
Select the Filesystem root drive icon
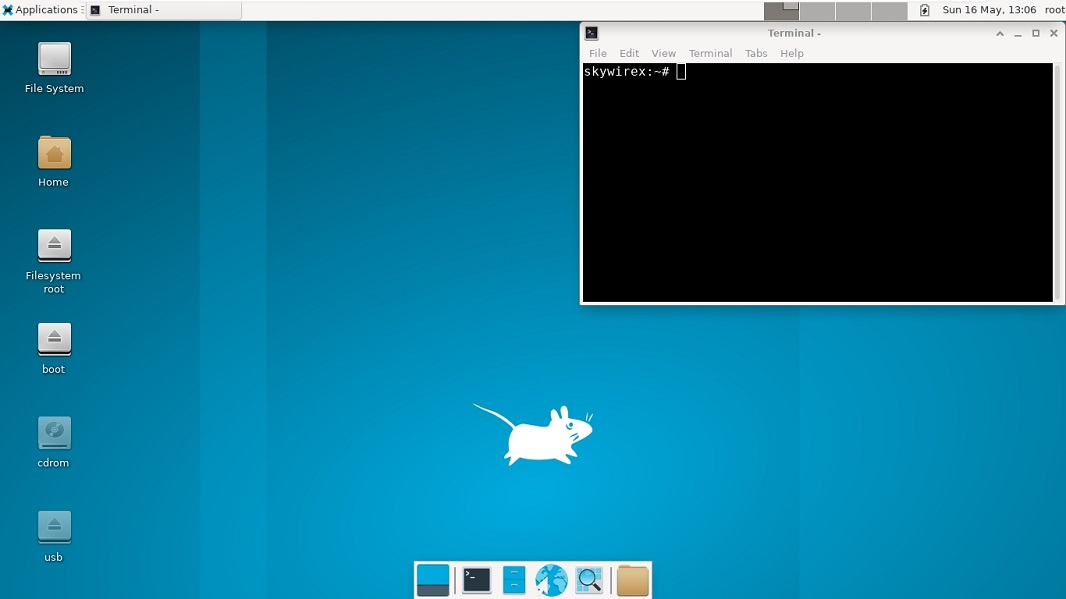click(x=54, y=245)
